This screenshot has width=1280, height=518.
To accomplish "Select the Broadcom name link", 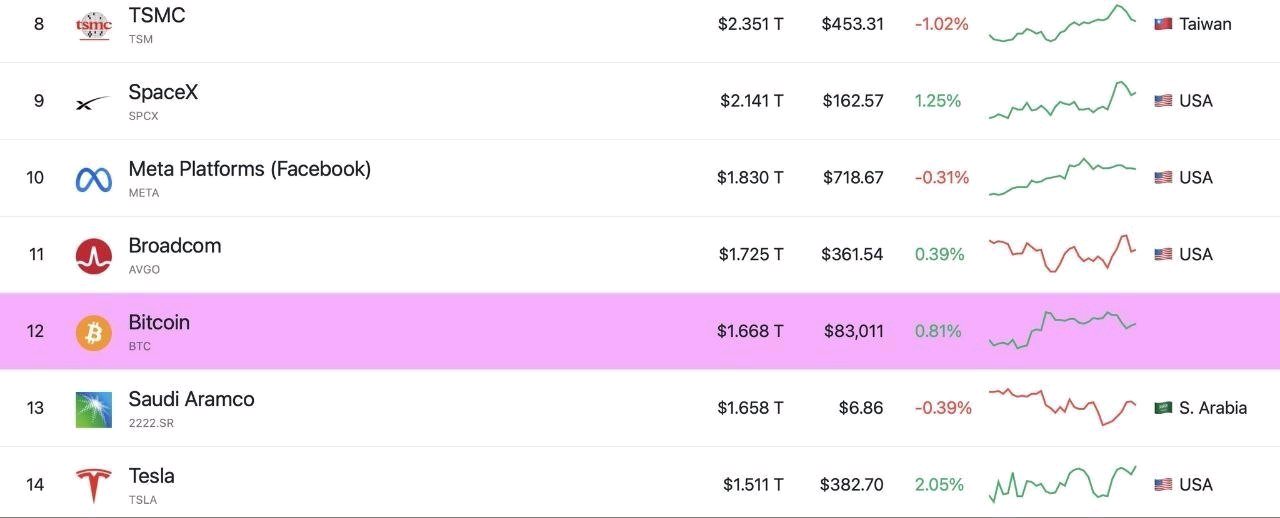I will [x=175, y=246].
